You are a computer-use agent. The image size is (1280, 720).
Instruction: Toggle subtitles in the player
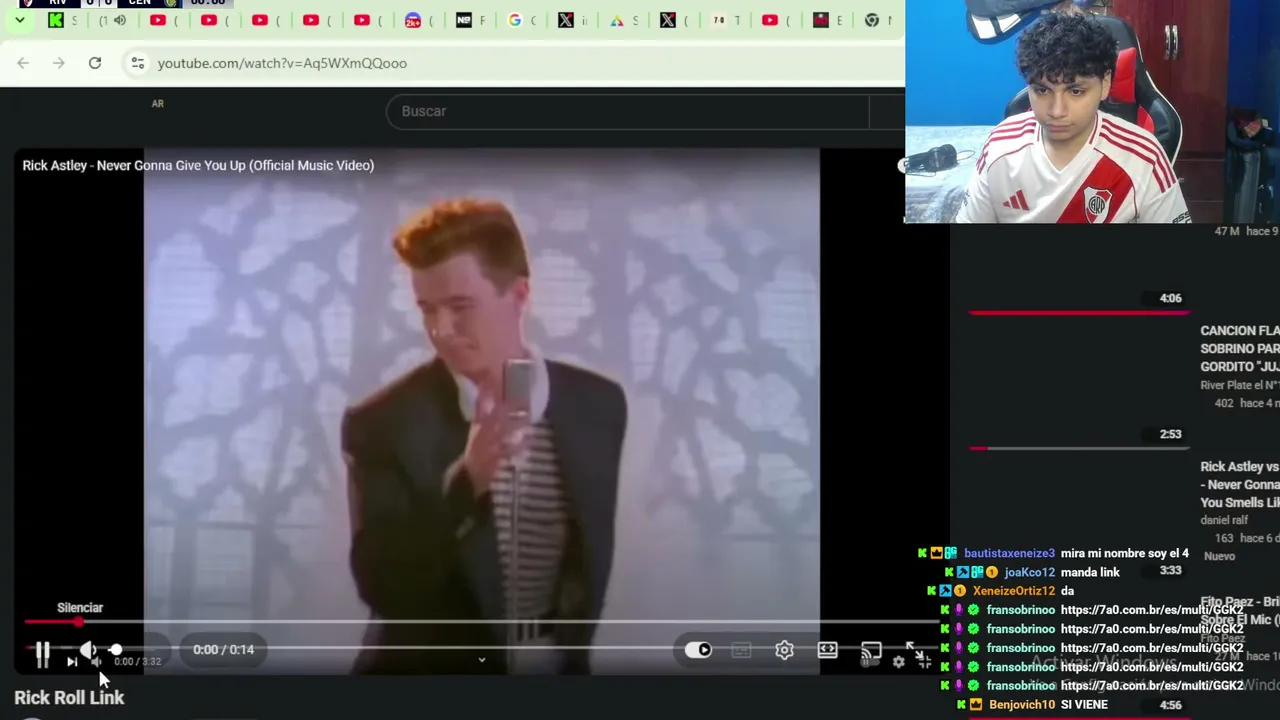(741, 650)
